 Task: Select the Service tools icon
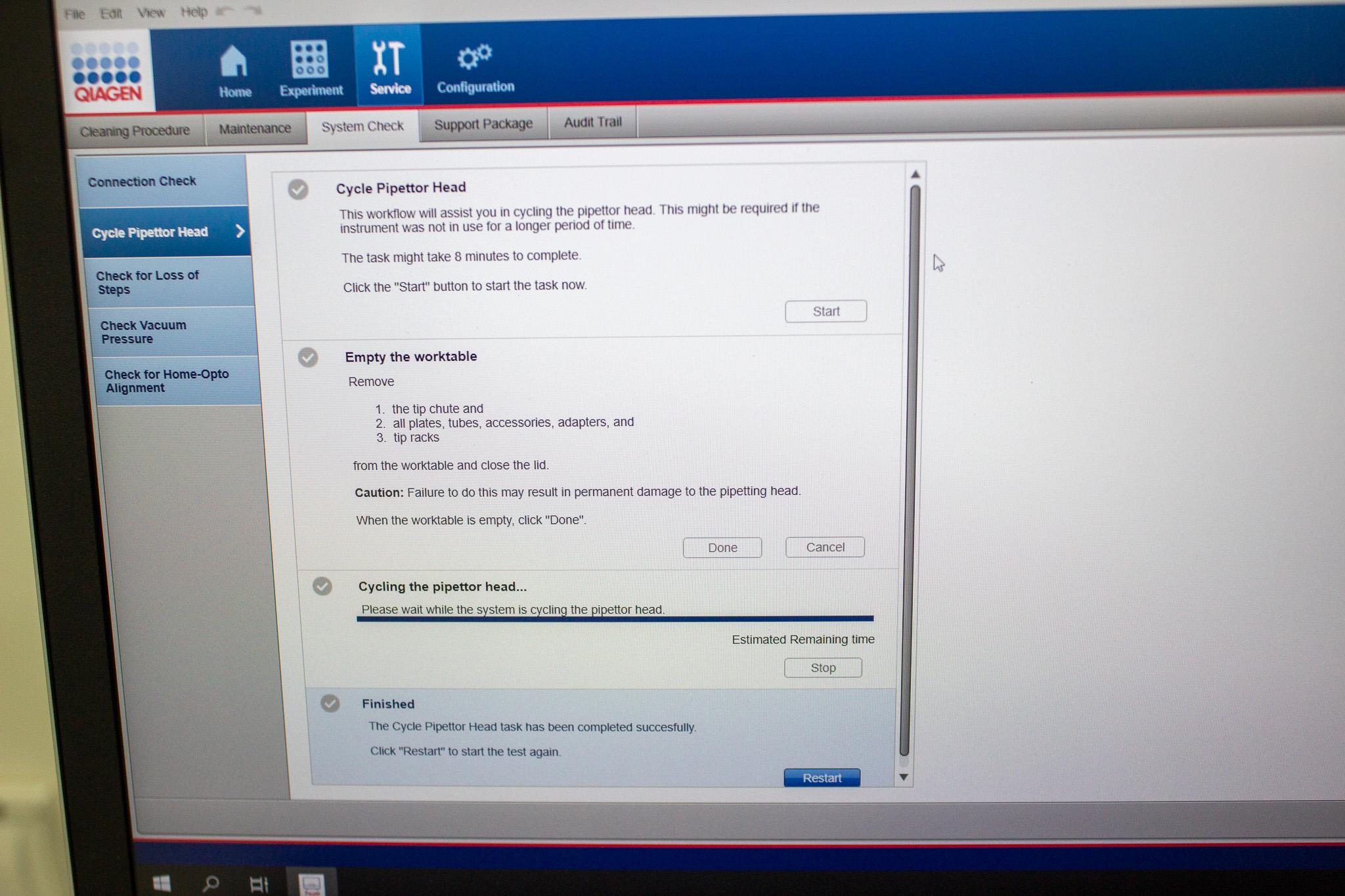(x=388, y=59)
